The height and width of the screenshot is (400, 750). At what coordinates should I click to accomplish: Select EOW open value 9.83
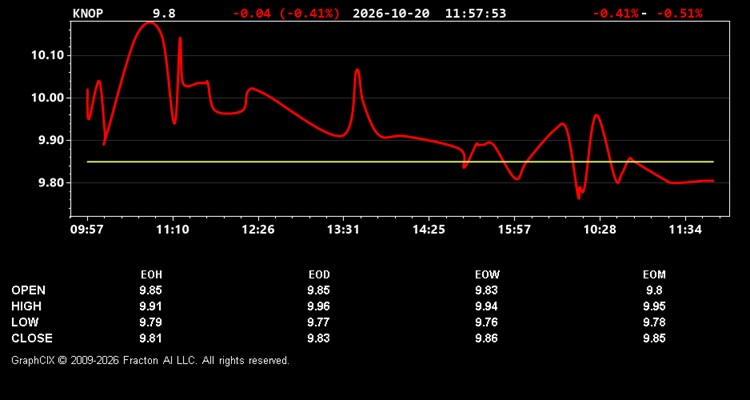click(x=486, y=290)
